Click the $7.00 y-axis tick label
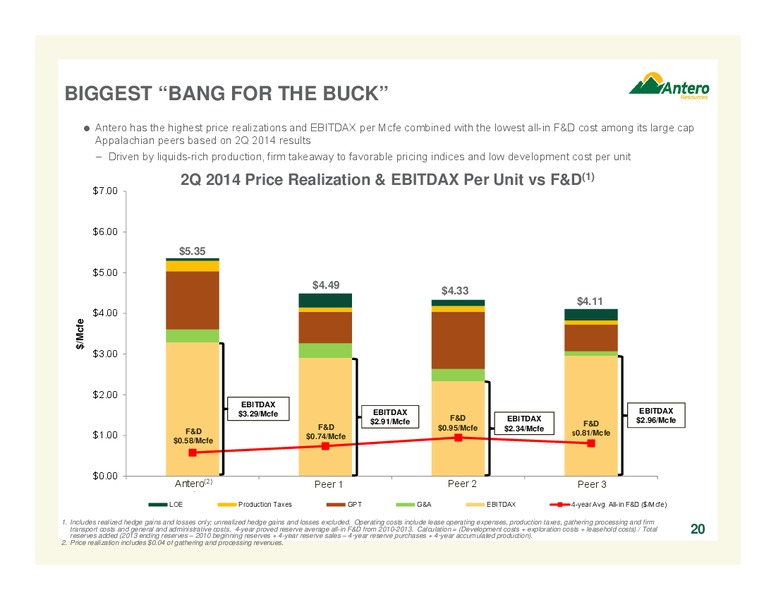Screen dimensions: 776x600 pyautogui.click(x=105, y=191)
